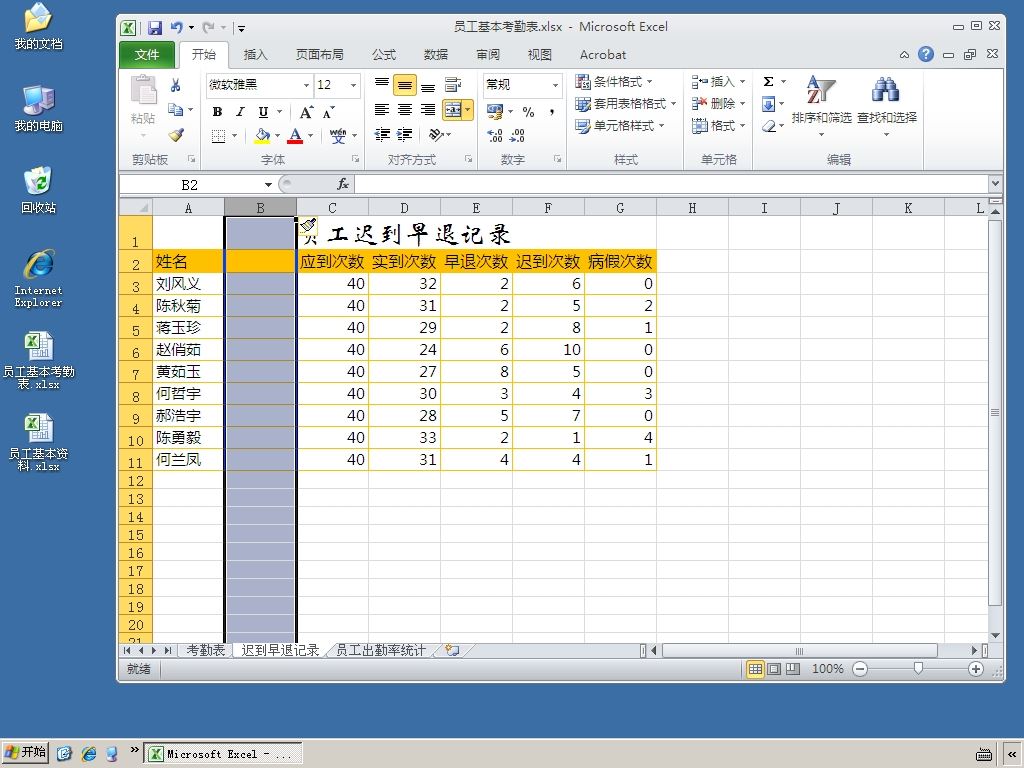Click the large Paste clipboard icon
The height and width of the screenshot is (768, 1024).
click(143, 90)
